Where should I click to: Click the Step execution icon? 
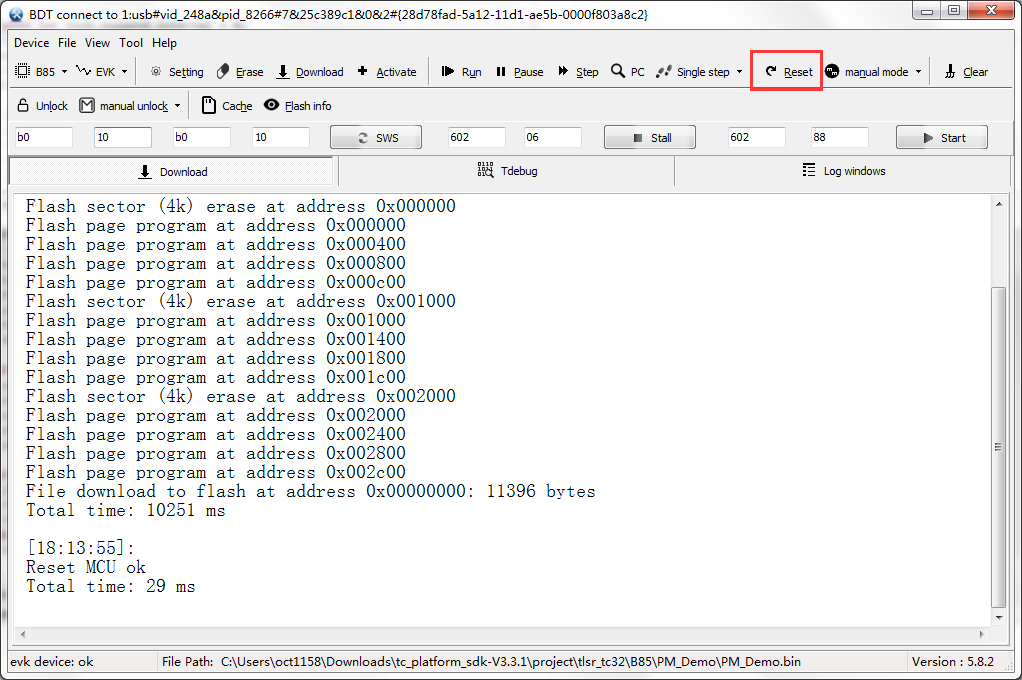563,72
